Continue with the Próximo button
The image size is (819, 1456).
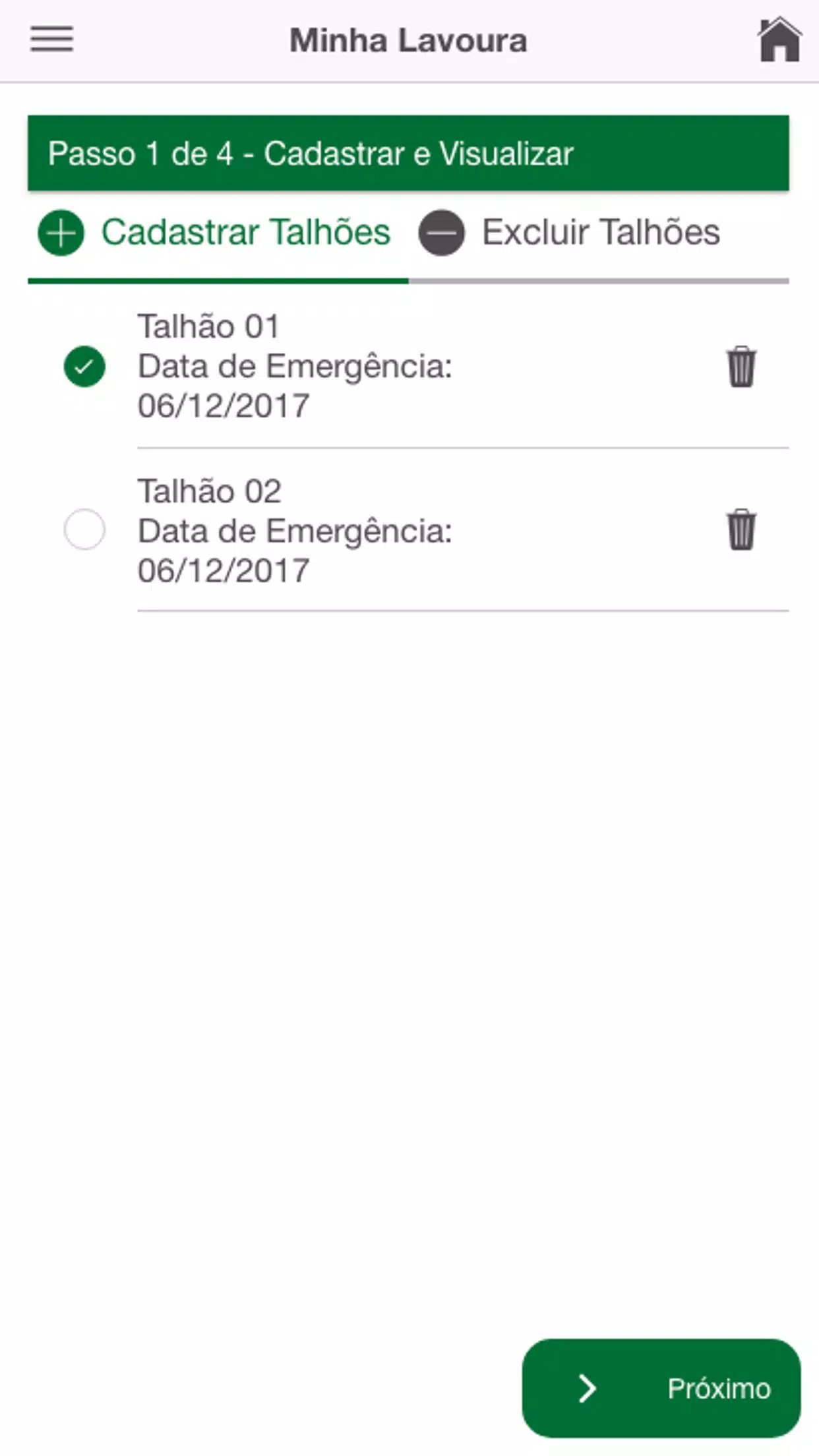[661, 1388]
